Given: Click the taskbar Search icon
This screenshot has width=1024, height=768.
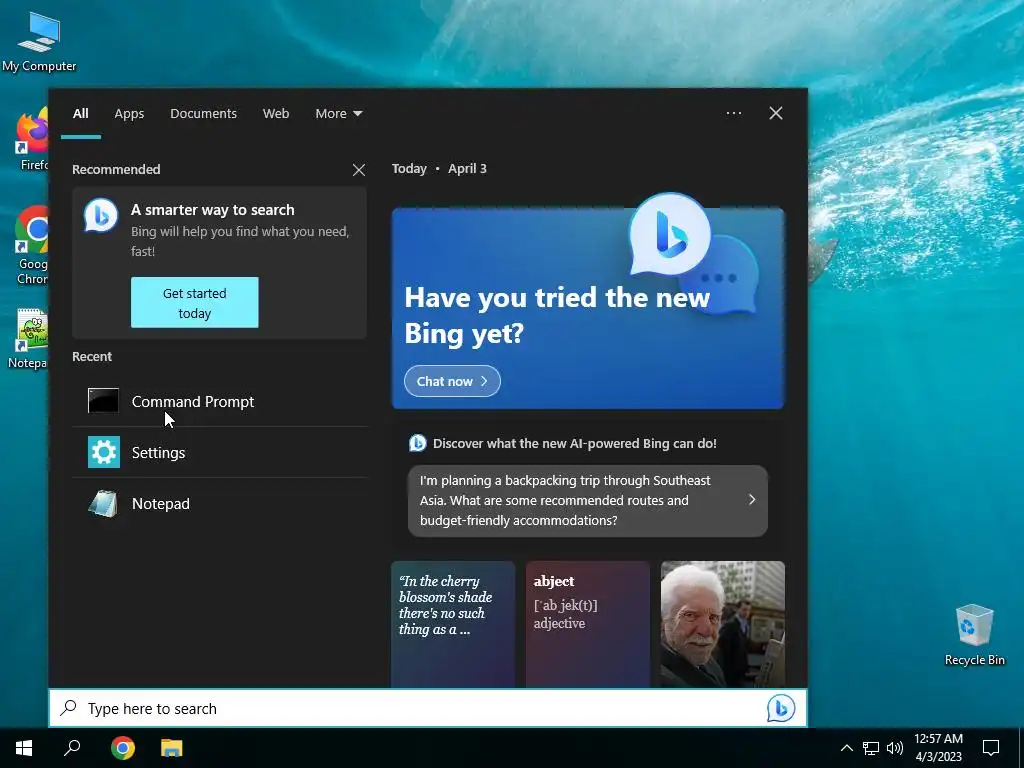Looking at the screenshot, I should coord(72,748).
